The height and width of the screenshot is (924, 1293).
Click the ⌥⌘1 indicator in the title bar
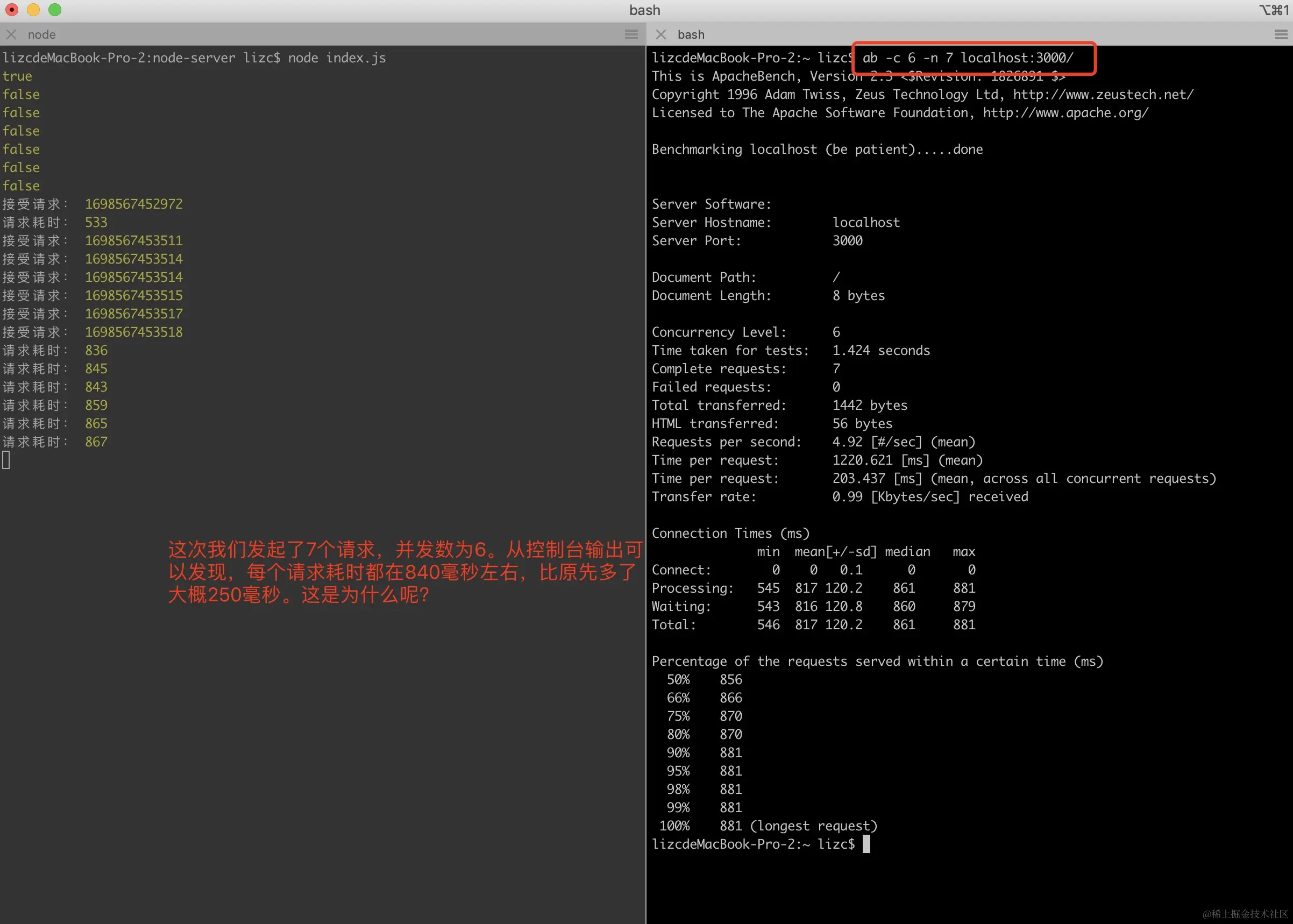click(x=1274, y=10)
